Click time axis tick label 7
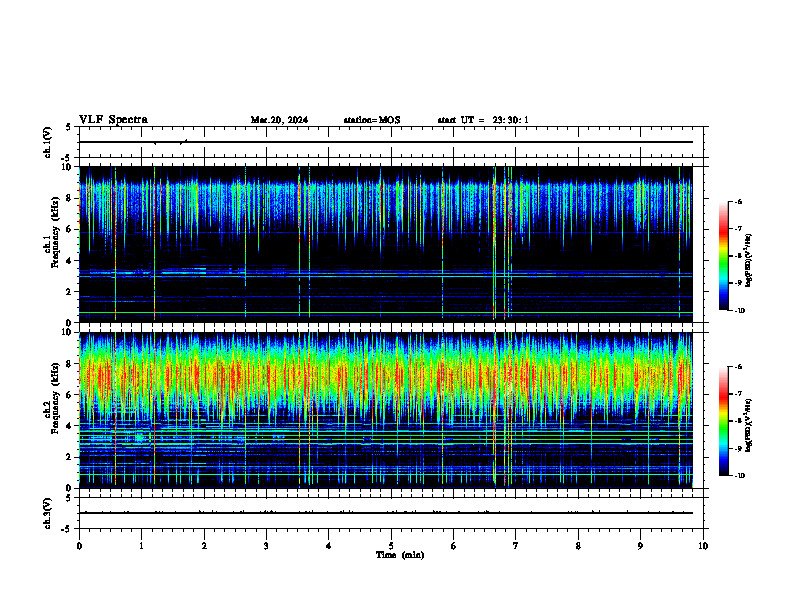The width and height of the screenshot is (792, 612). (516, 546)
